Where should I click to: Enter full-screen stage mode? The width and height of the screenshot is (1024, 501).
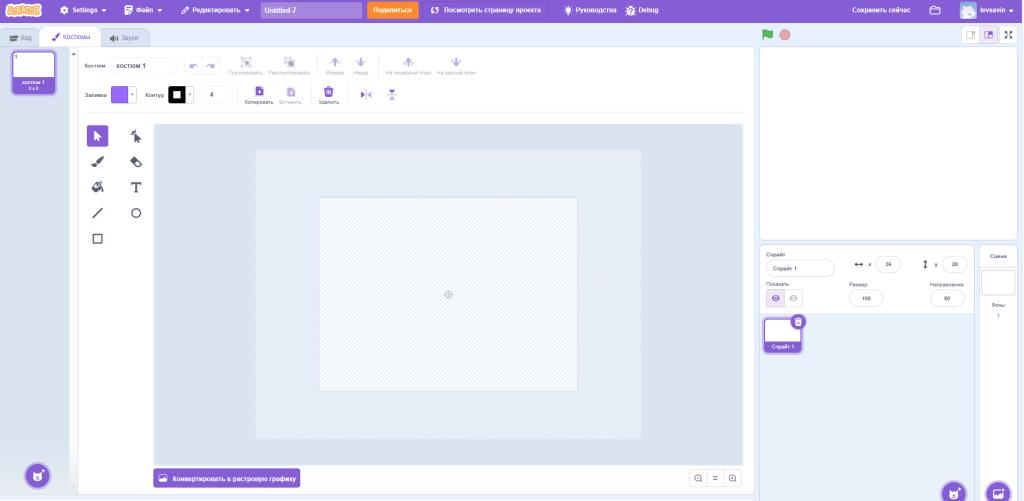1008,35
